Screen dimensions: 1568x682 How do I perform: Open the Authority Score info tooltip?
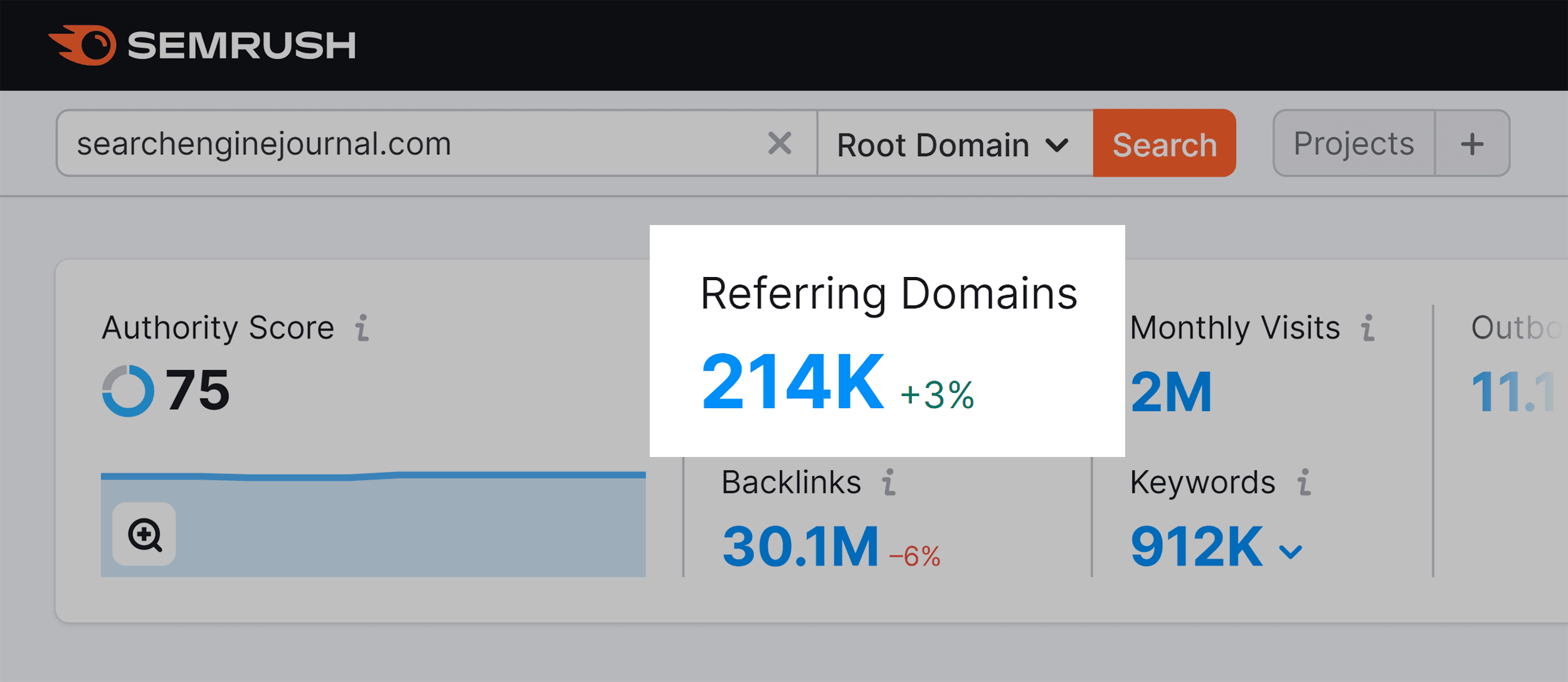tap(361, 327)
